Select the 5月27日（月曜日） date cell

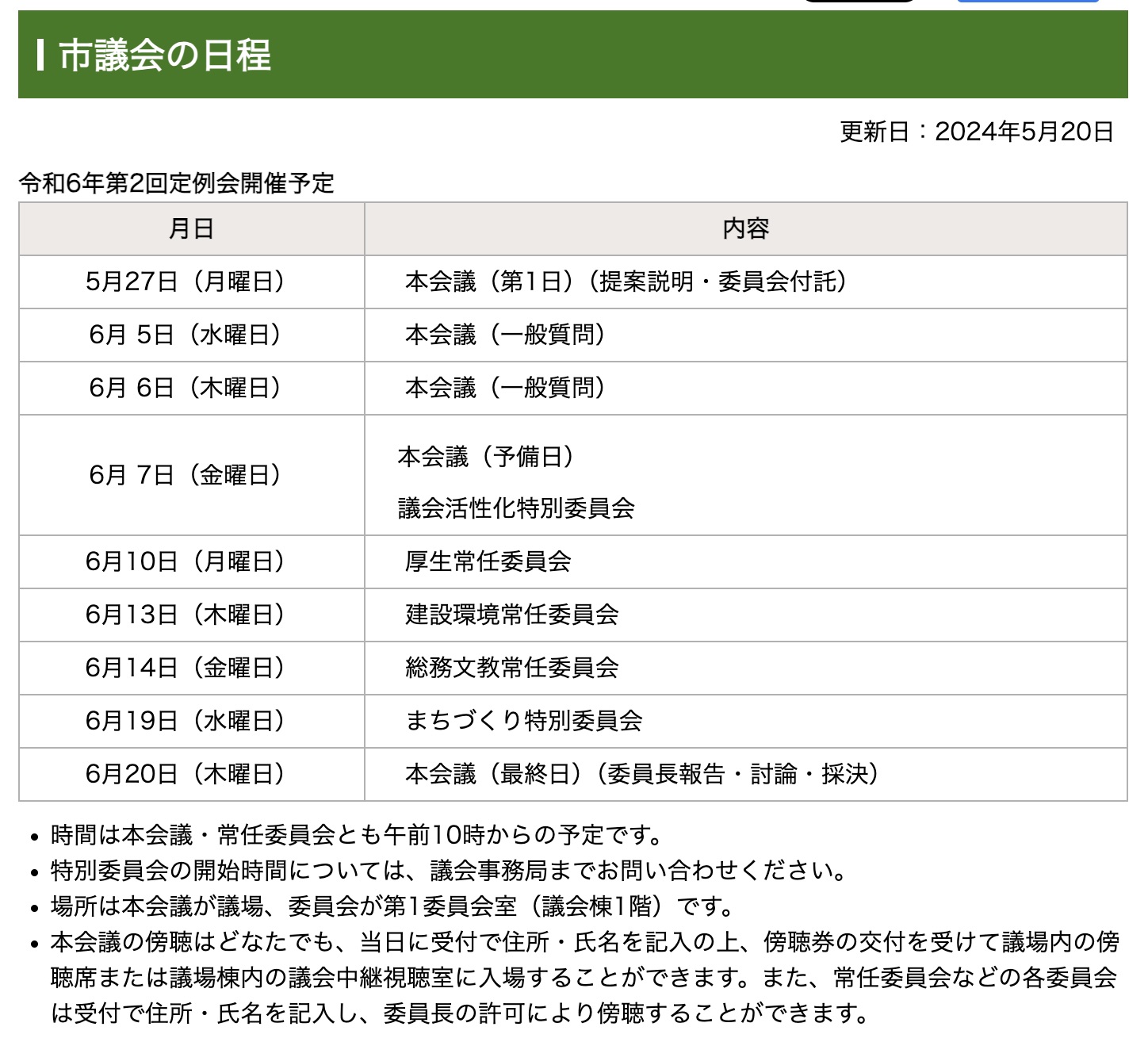192,282
